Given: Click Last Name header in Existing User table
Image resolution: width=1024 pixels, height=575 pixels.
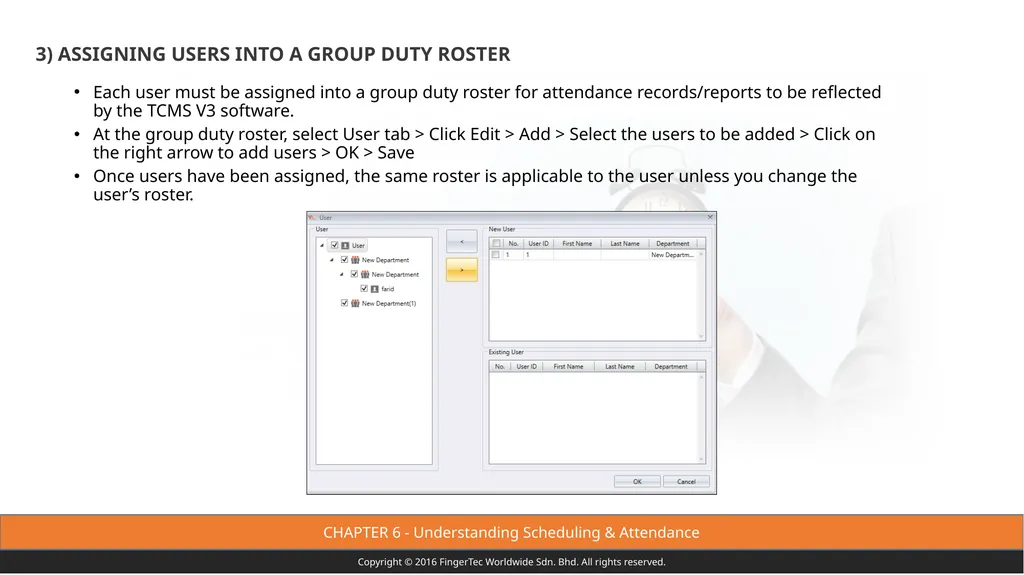Looking at the screenshot, I should (x=619, y=367).
